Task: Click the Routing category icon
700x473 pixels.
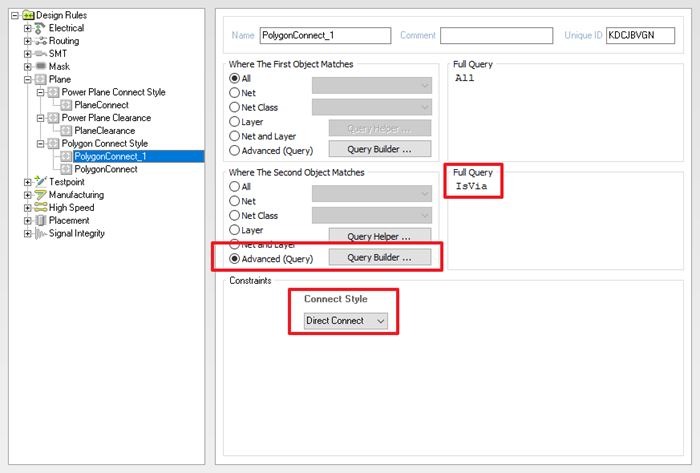Action: click(41, 41)
